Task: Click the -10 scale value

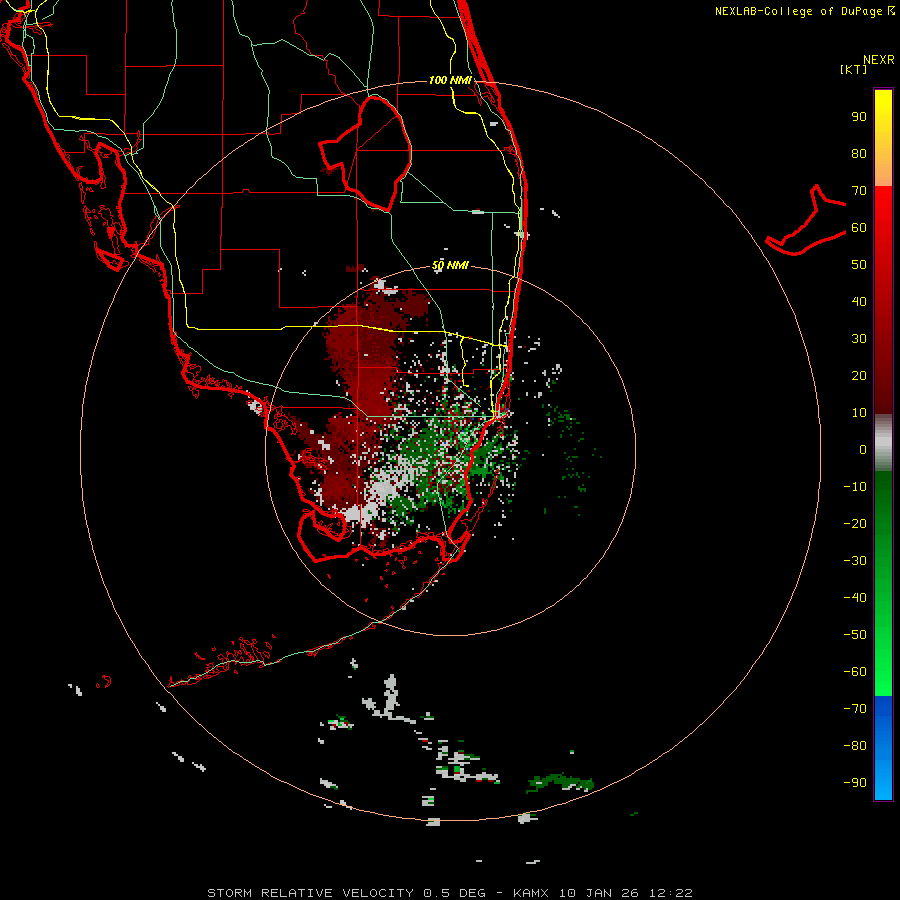Action: 855,487
